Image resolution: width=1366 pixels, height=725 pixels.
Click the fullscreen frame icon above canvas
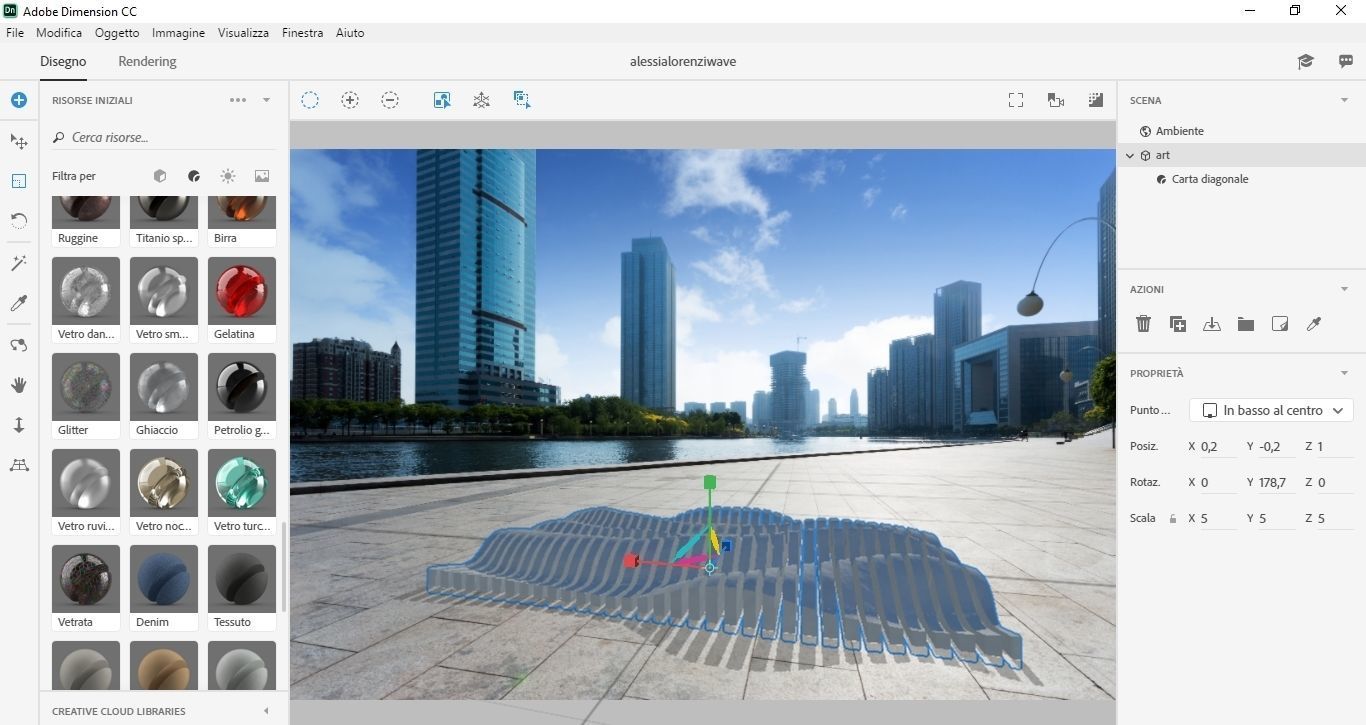click(1016, 100)
